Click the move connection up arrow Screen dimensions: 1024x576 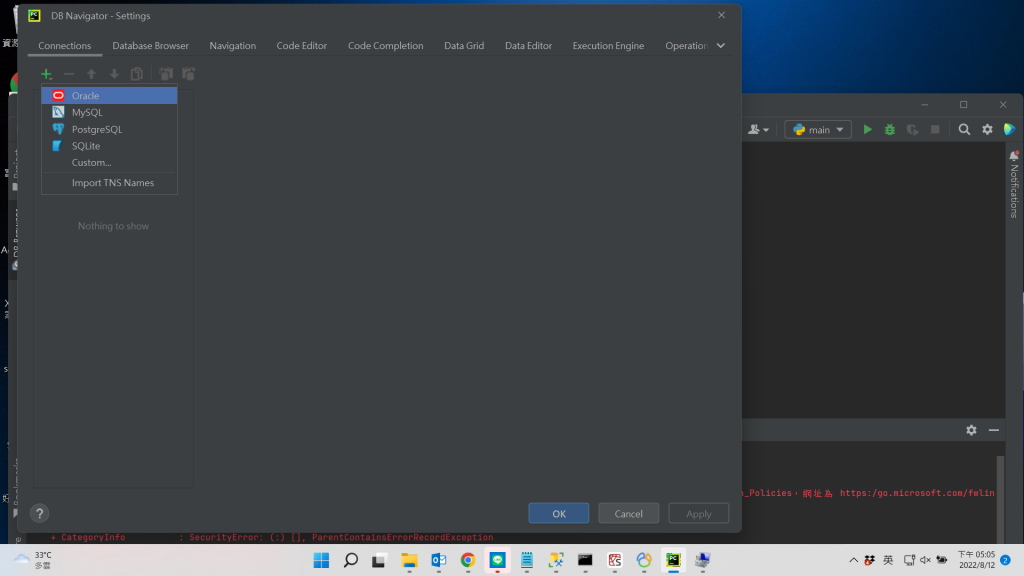click(91, 74)
